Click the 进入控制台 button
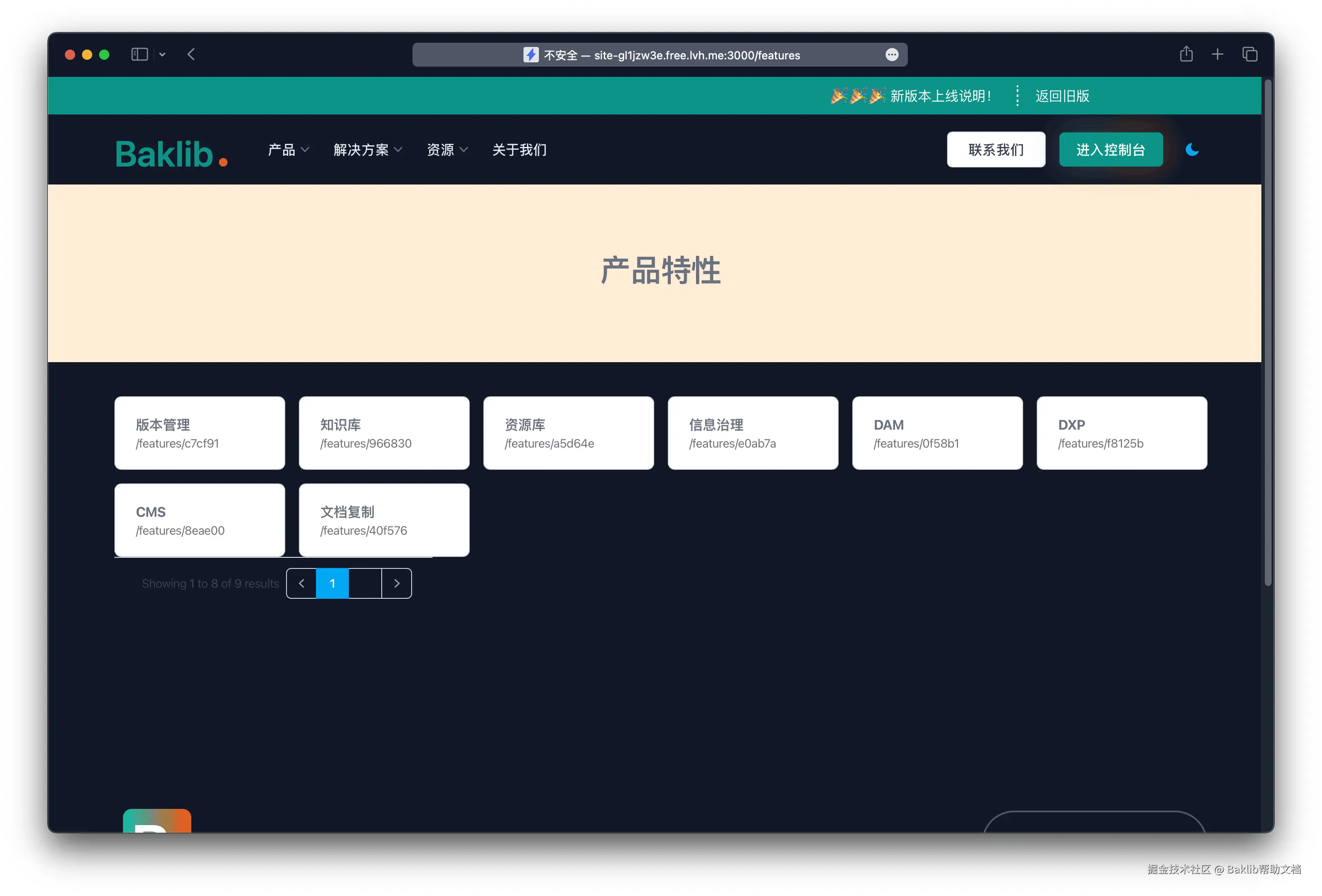The height and width of the screenshot is (896, 1322). [x=1110, y=149]
